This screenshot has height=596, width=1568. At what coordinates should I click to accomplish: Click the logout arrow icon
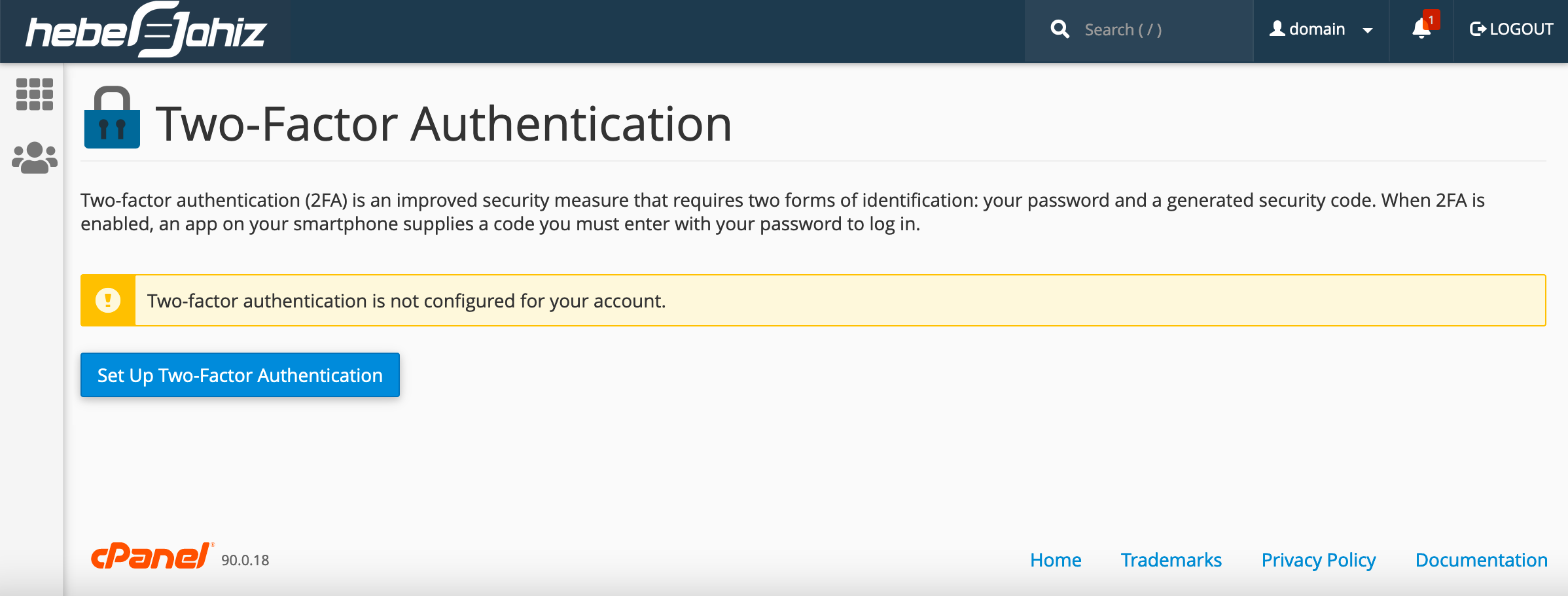(x=1477, y=29)
